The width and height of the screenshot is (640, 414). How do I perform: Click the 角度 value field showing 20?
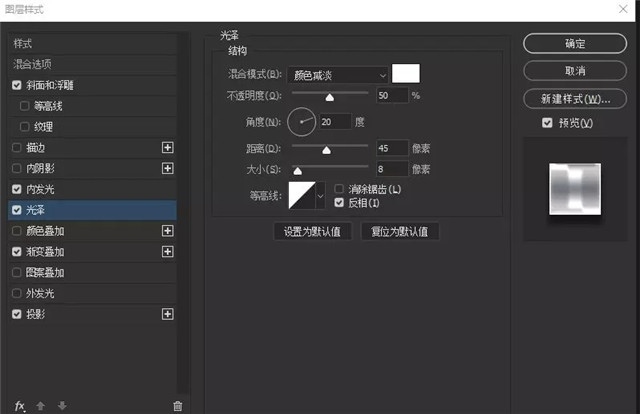[x=335, y=122]
